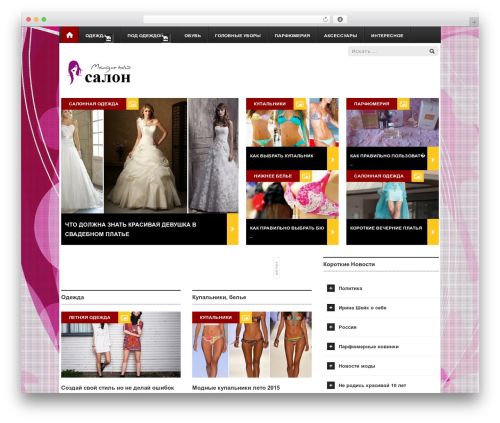Open the ГОЛОВНЫЕ УБОРЫ menu item

pos(238,35)
